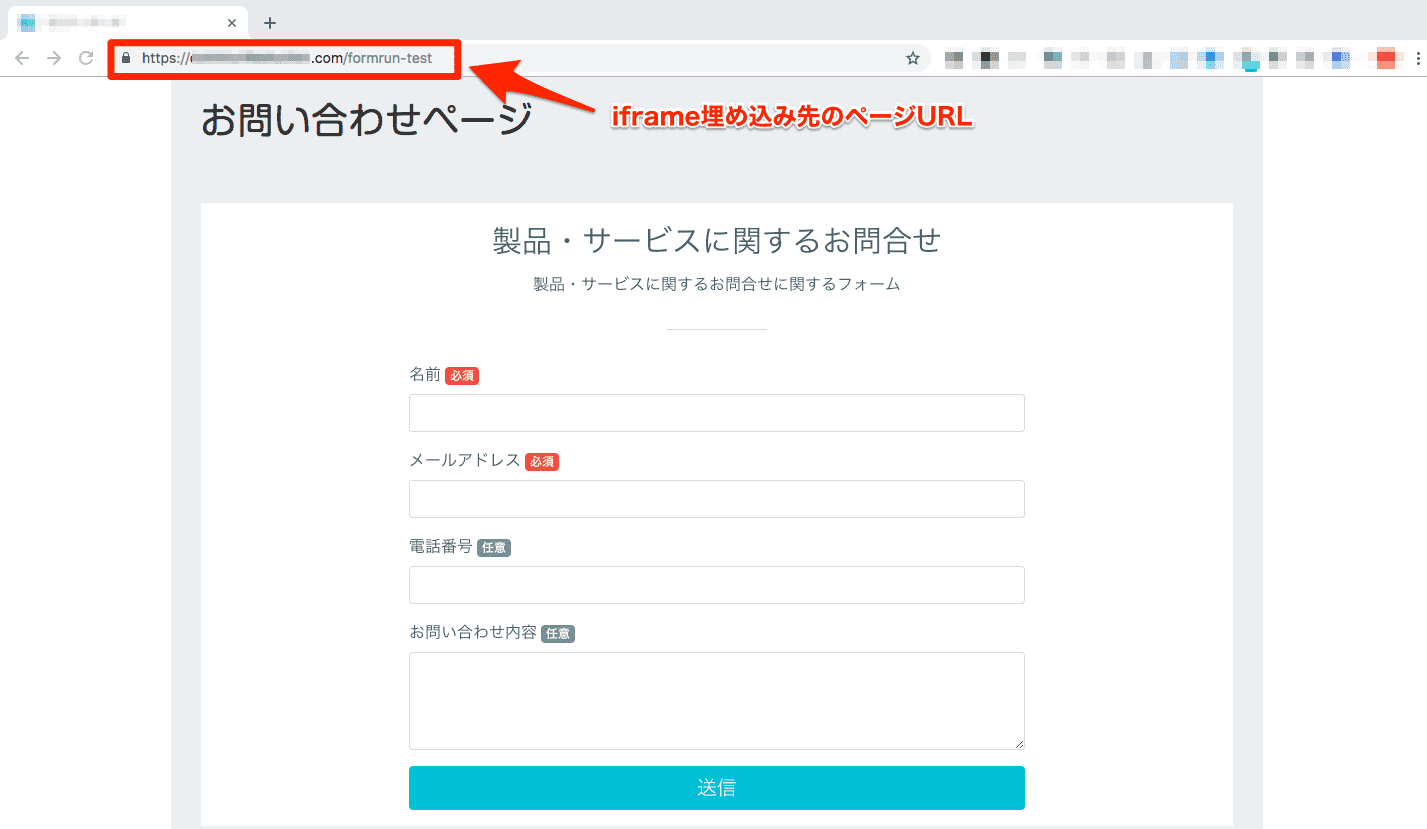The image size is (1427, 829).
Task: Click inside the 名前 name field
Action: point(716,412)
